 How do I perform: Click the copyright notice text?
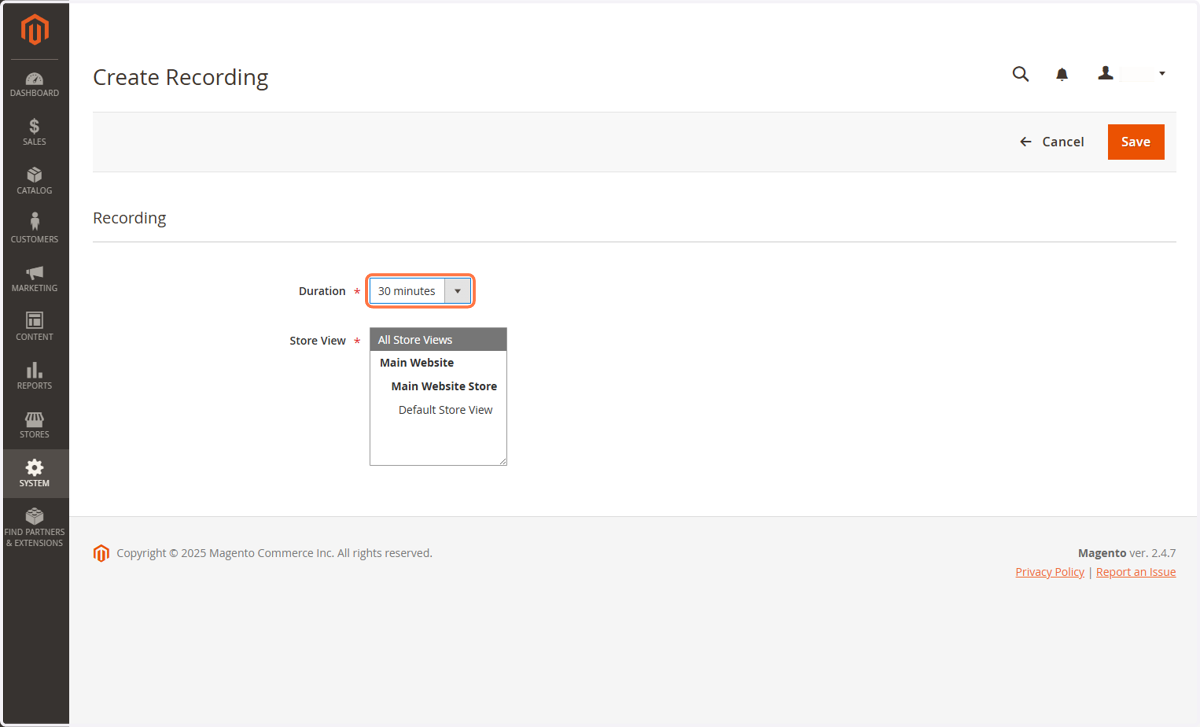tap(275, 553)
